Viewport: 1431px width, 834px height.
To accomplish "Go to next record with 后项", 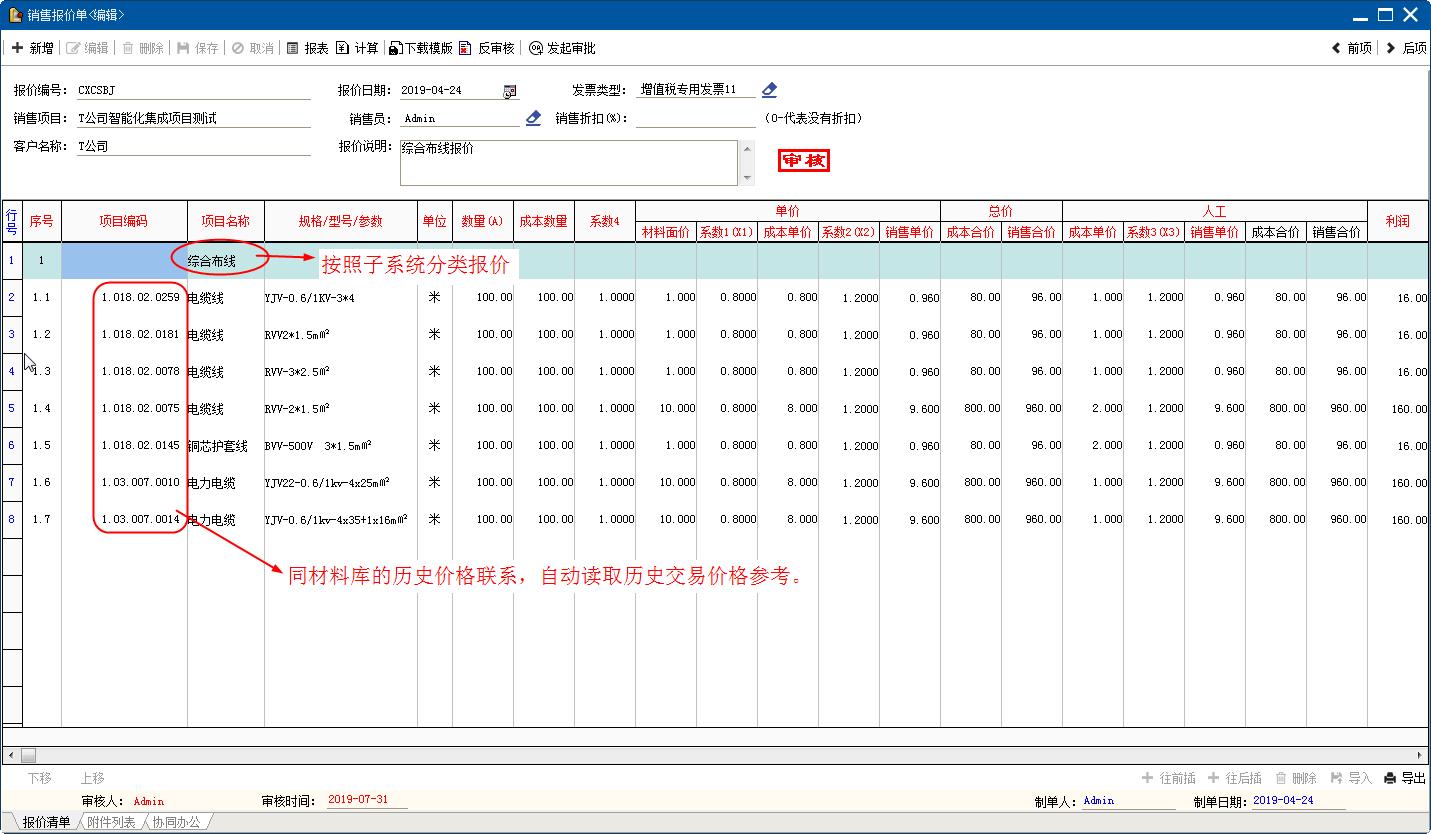I will point(1391,48).
